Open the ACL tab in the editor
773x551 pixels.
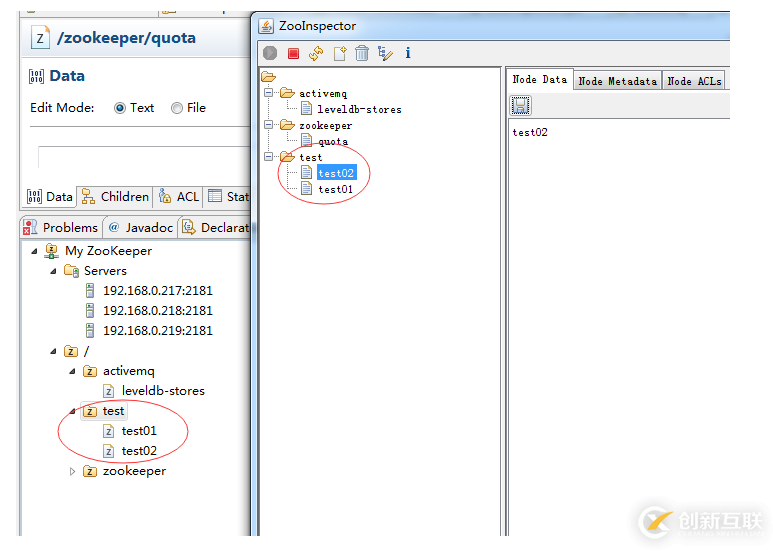pos(178,197)
